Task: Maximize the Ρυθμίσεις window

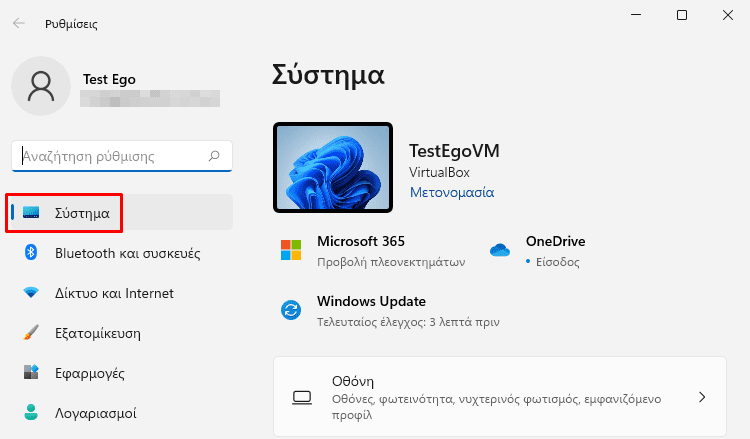Action: point(682,15)
